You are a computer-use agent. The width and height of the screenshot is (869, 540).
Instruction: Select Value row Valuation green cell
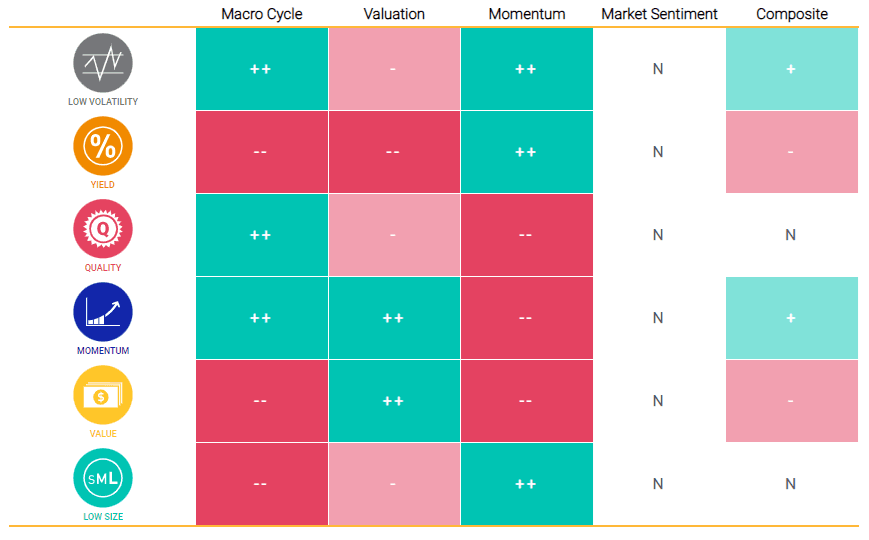[394, 401]
